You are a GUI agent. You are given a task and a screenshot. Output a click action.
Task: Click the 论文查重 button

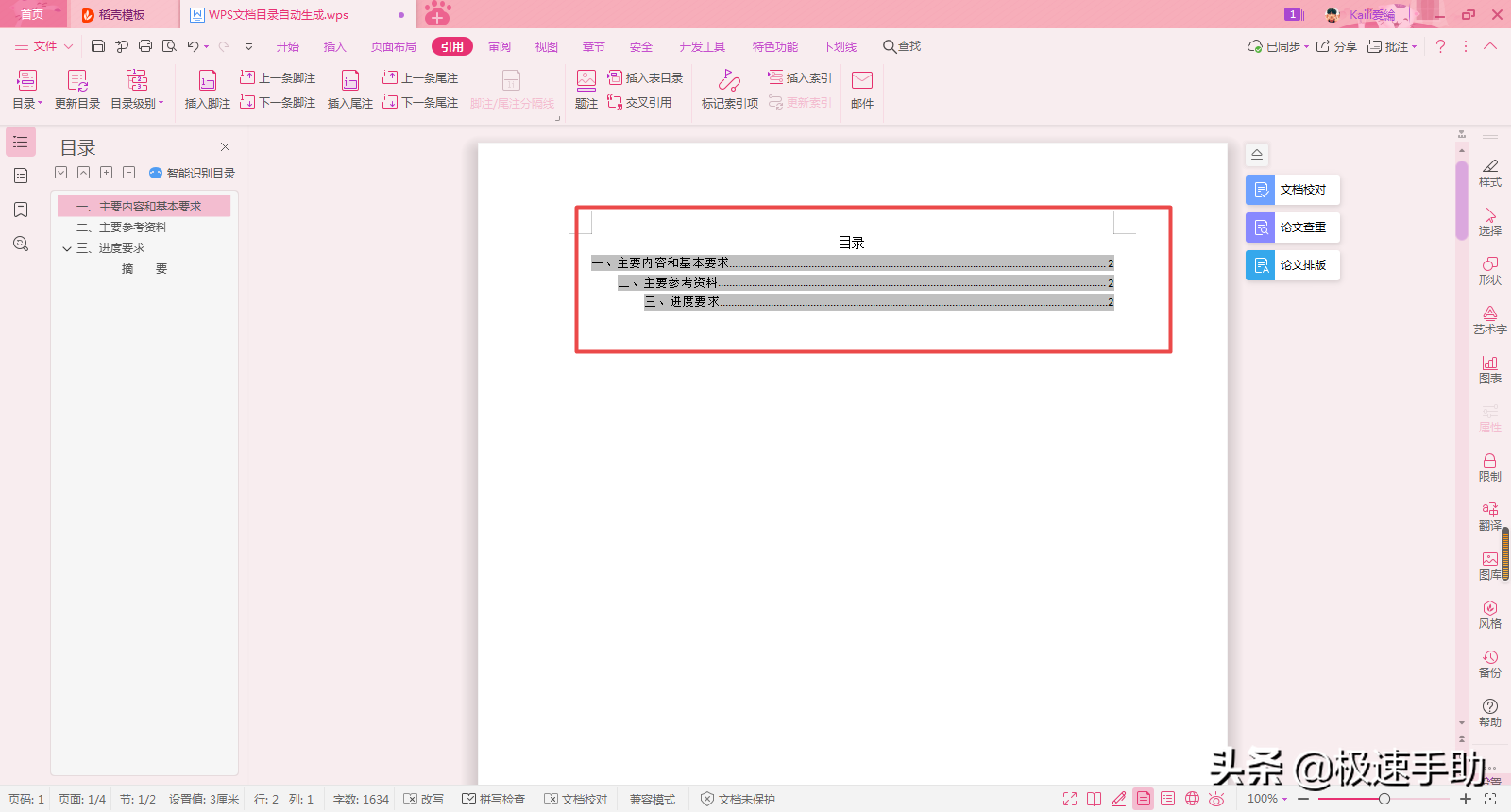tap(1293, 228)
